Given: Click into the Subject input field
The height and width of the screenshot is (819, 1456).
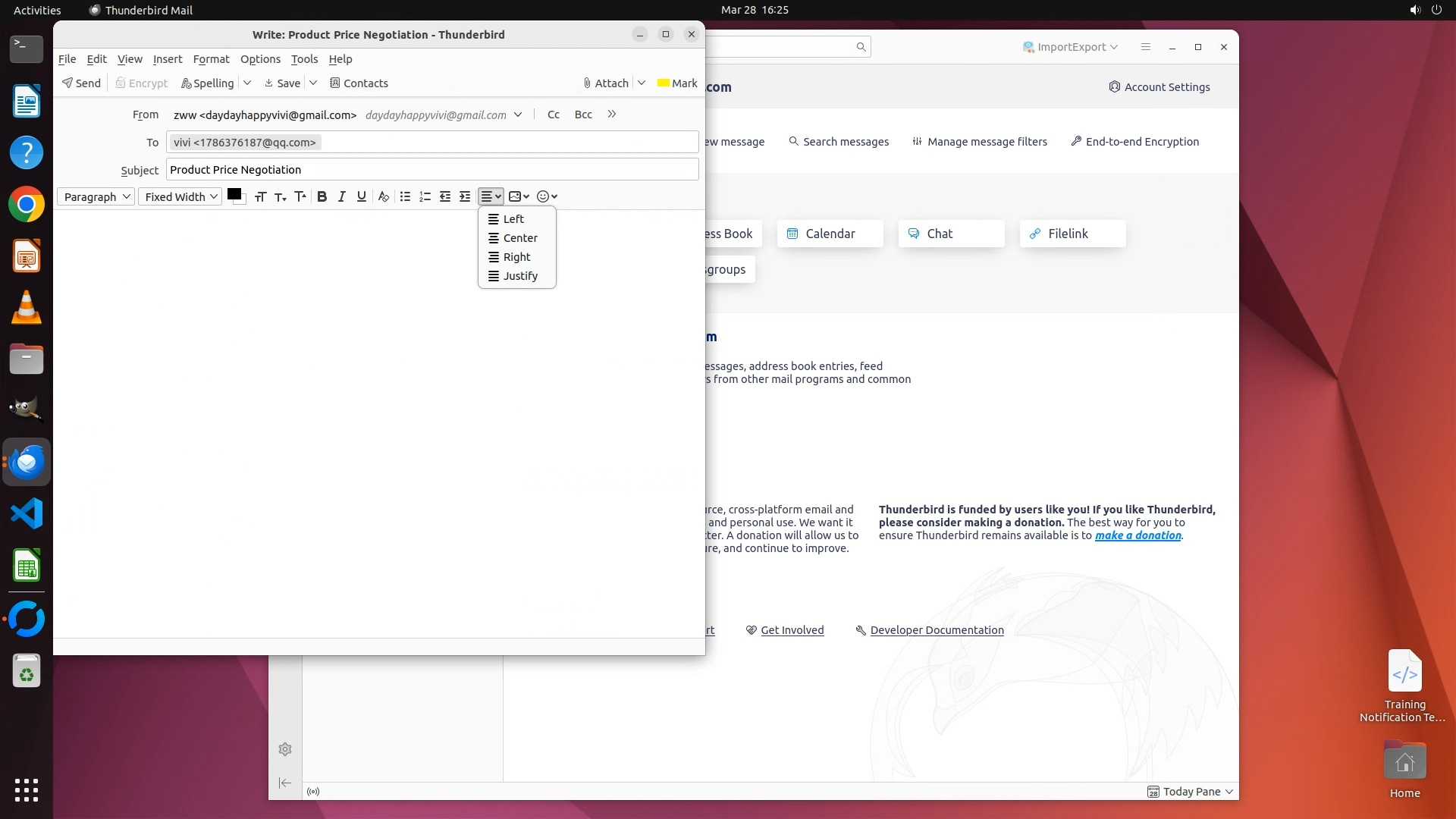Looking at the screenshot, I should pyautogui.click(x=431, y=170).
